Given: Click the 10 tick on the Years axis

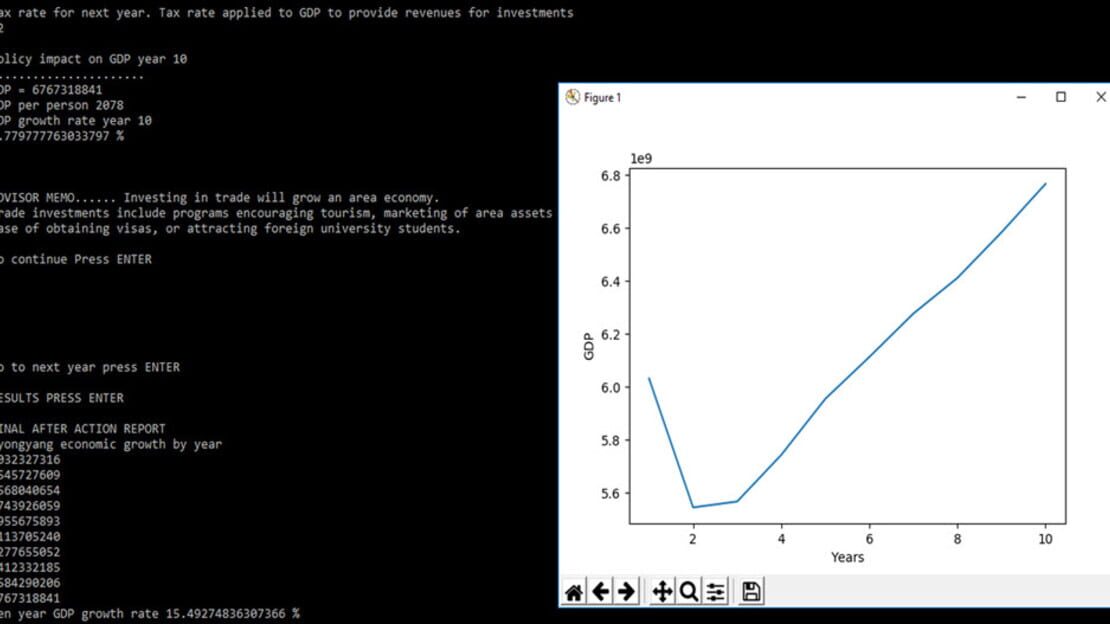Looking at the screenshot, I should click(1046, 539).
